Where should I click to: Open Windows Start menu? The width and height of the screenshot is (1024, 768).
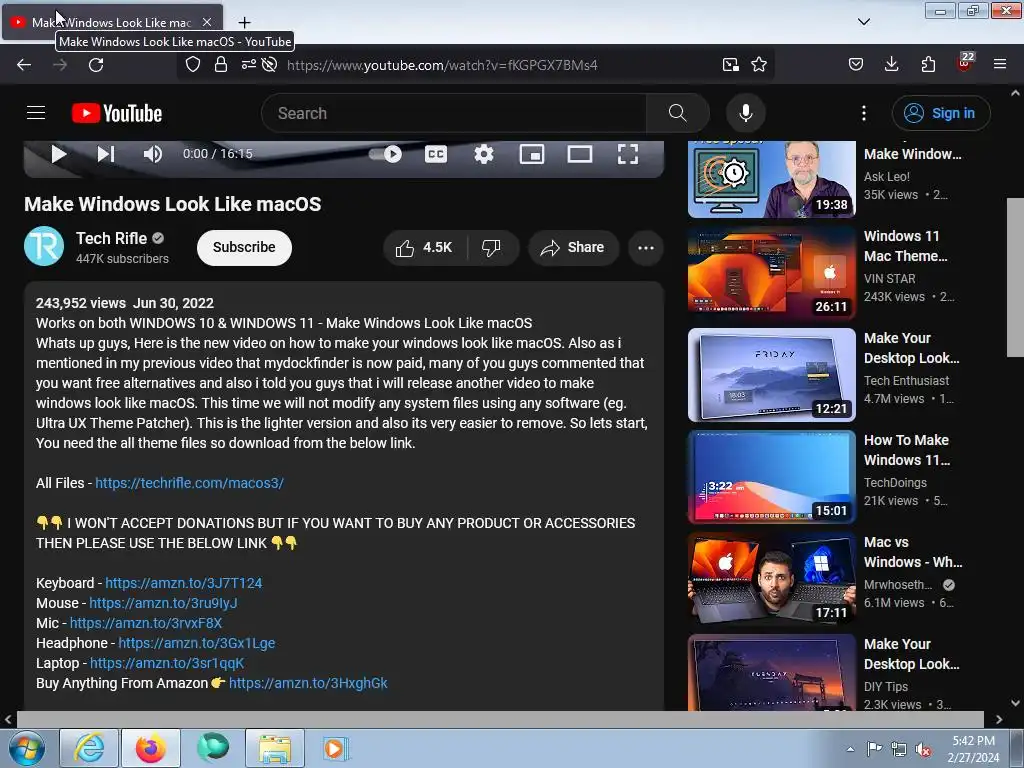pos(26,748)
